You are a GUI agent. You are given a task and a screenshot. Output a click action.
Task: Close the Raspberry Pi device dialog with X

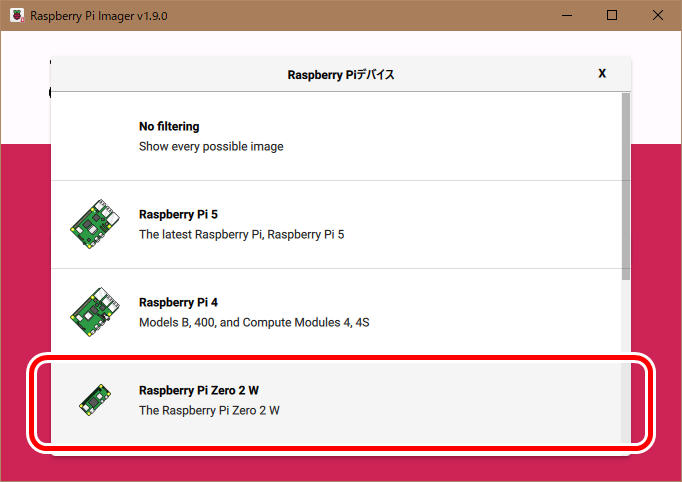(x=602, y=74)
